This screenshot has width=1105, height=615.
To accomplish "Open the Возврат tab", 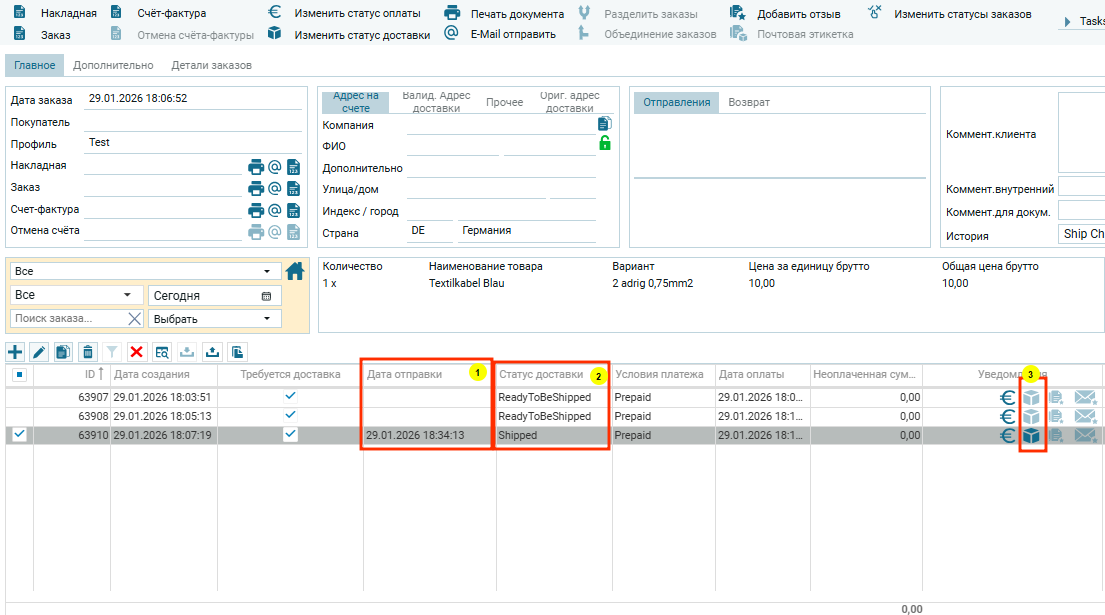I will pyautogui.click(x=748, y=102).
